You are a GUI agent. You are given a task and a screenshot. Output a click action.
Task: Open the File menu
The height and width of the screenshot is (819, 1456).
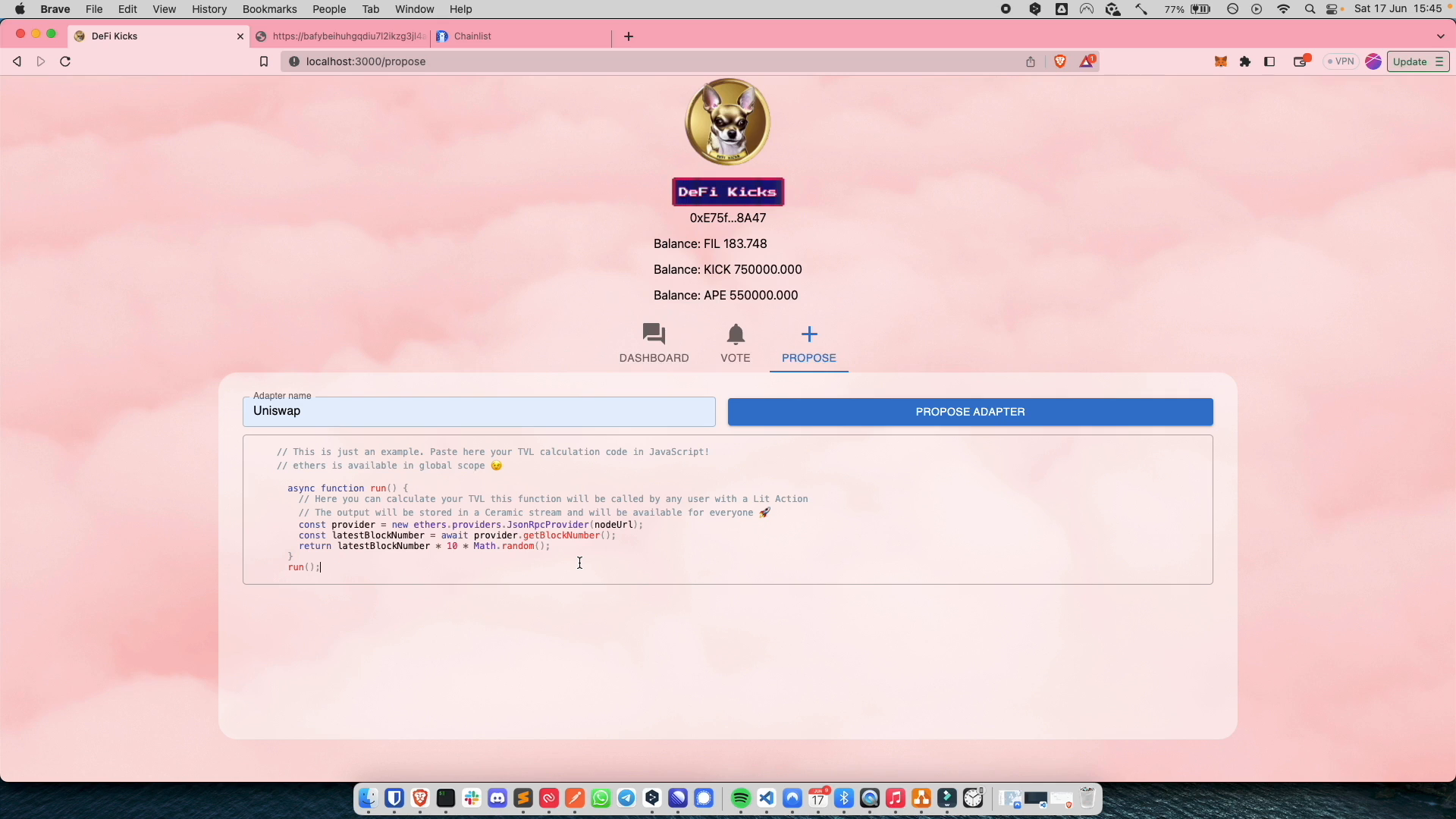pos(94,9)
